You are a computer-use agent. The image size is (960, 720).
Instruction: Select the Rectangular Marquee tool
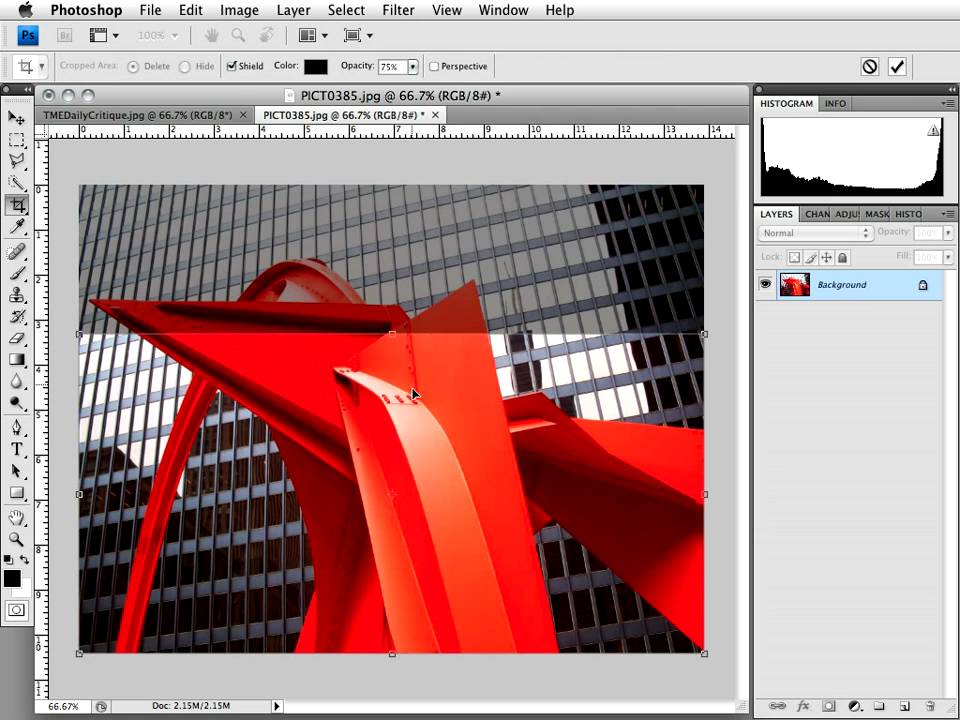[x=17, y=140]
